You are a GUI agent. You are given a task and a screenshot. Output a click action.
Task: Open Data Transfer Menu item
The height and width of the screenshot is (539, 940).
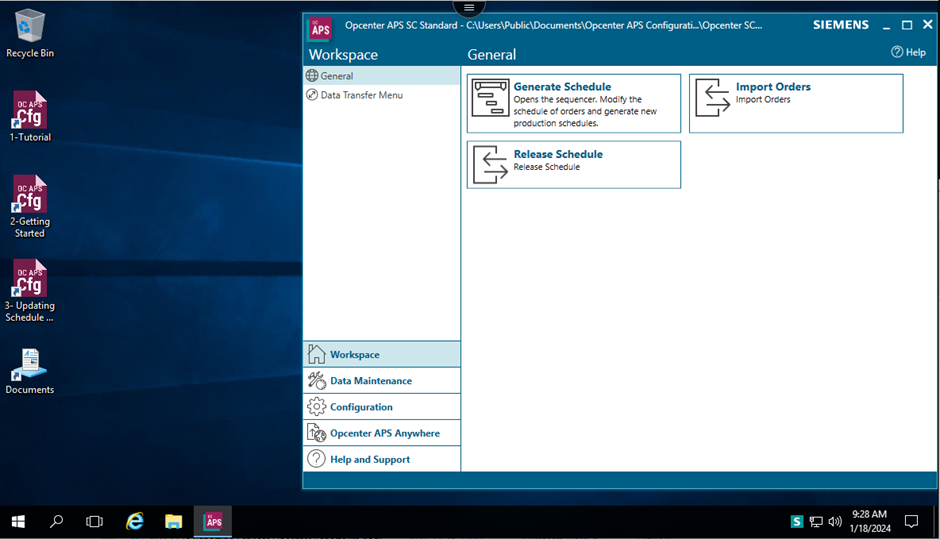click(x=361, y=95)
